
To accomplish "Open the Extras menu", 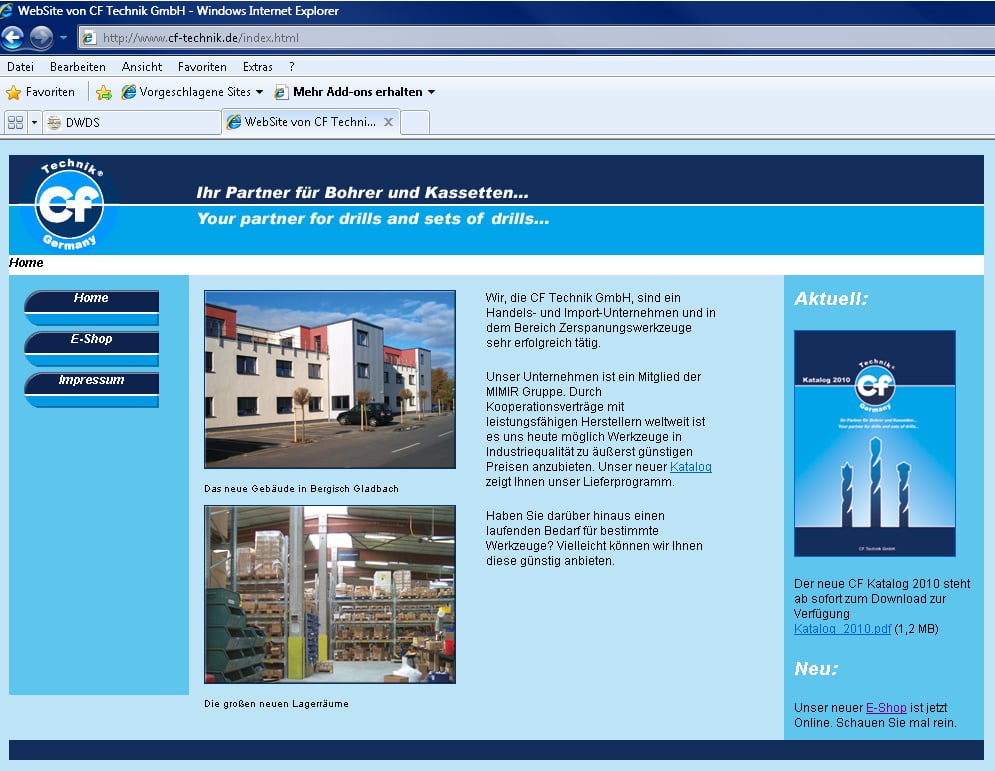I will click(257, 67).
